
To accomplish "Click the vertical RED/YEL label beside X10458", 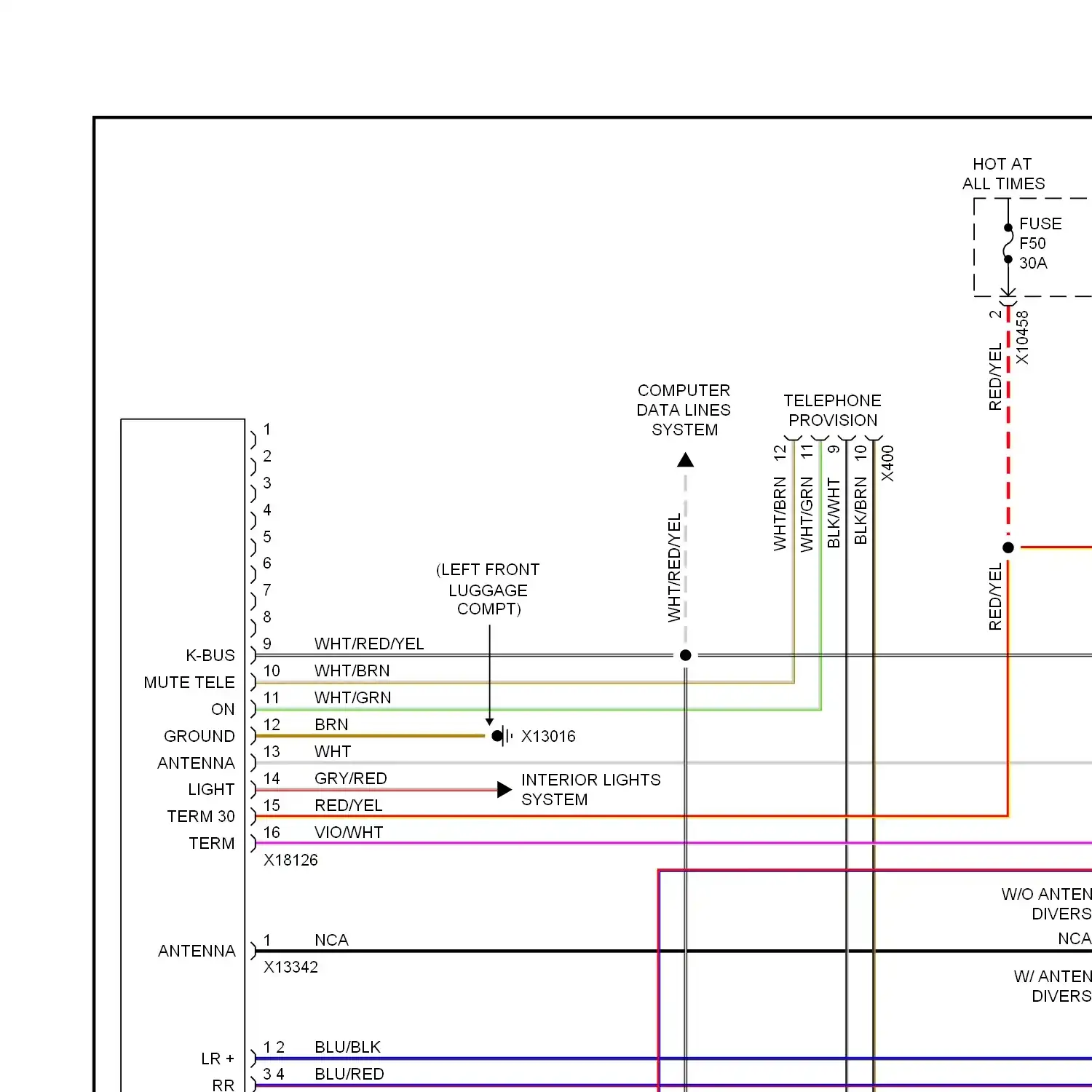I will point(995,378).
